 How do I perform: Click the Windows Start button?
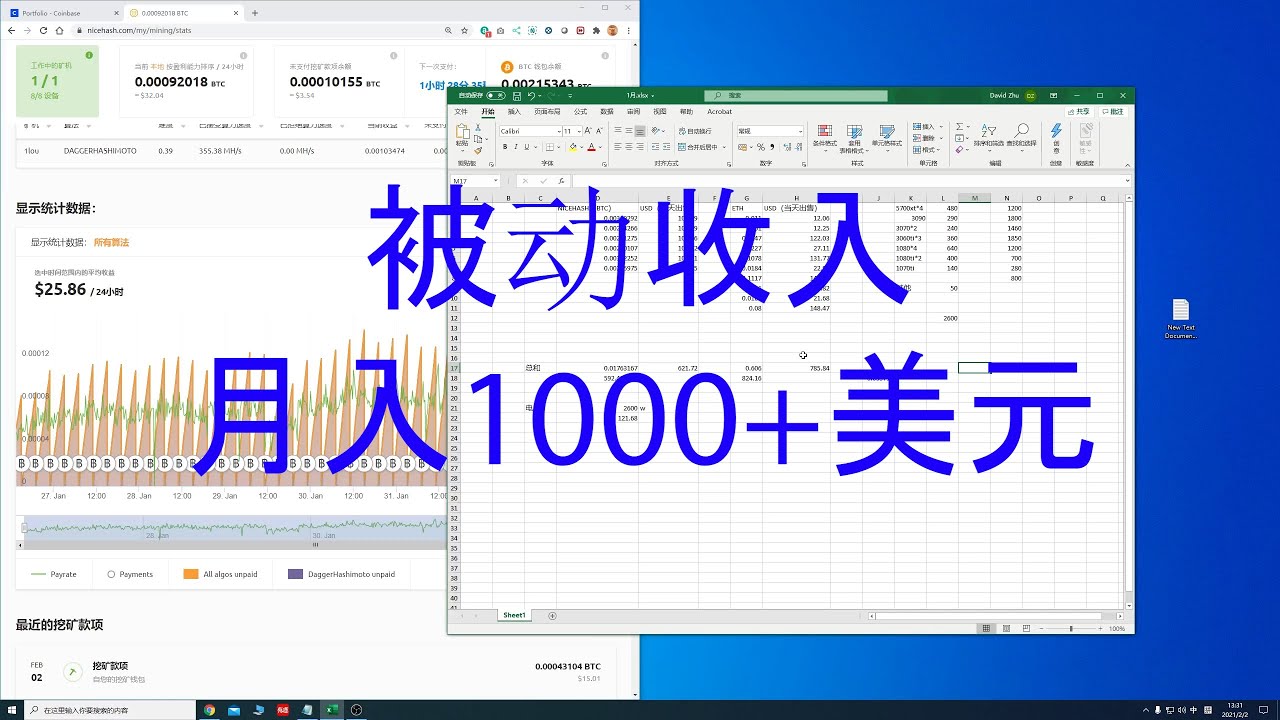tap(11, 710)
